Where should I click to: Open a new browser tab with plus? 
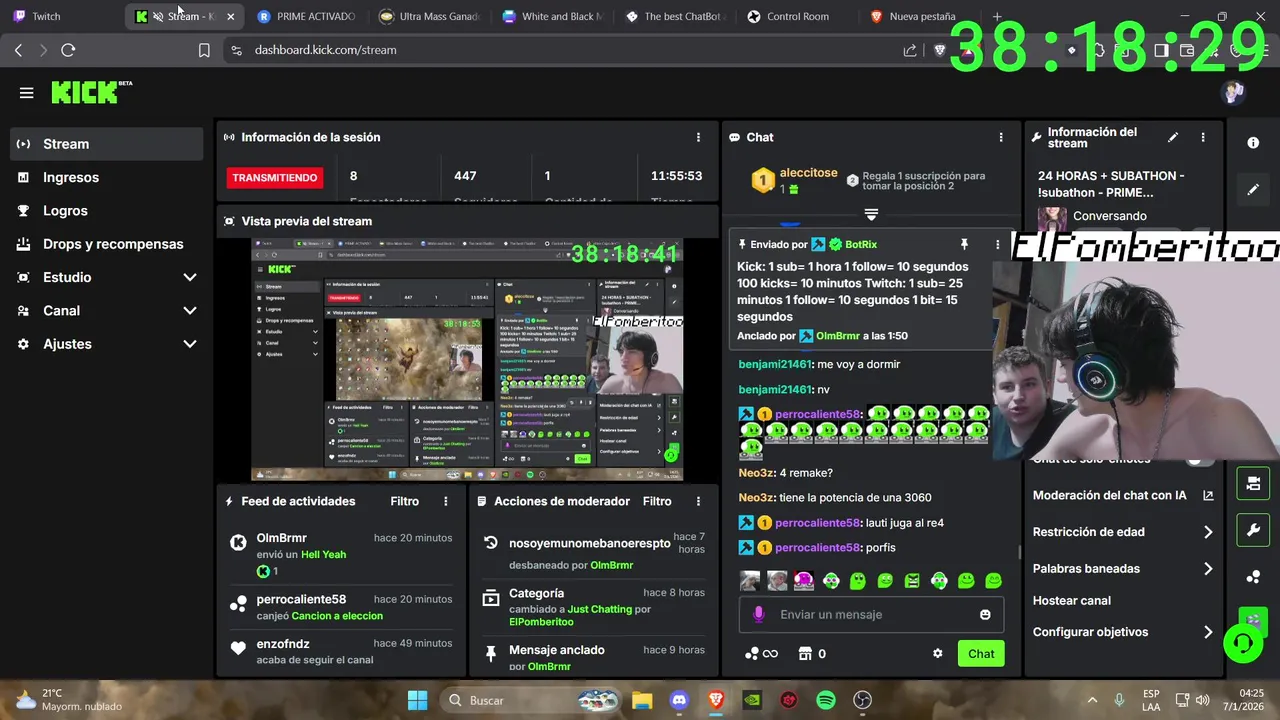[x=996, y=16]
